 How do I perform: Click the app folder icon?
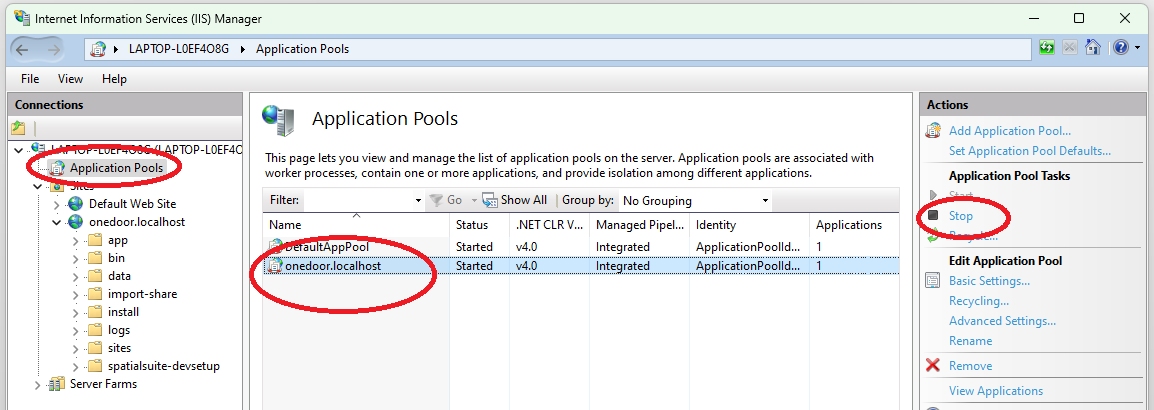[94, 240]
